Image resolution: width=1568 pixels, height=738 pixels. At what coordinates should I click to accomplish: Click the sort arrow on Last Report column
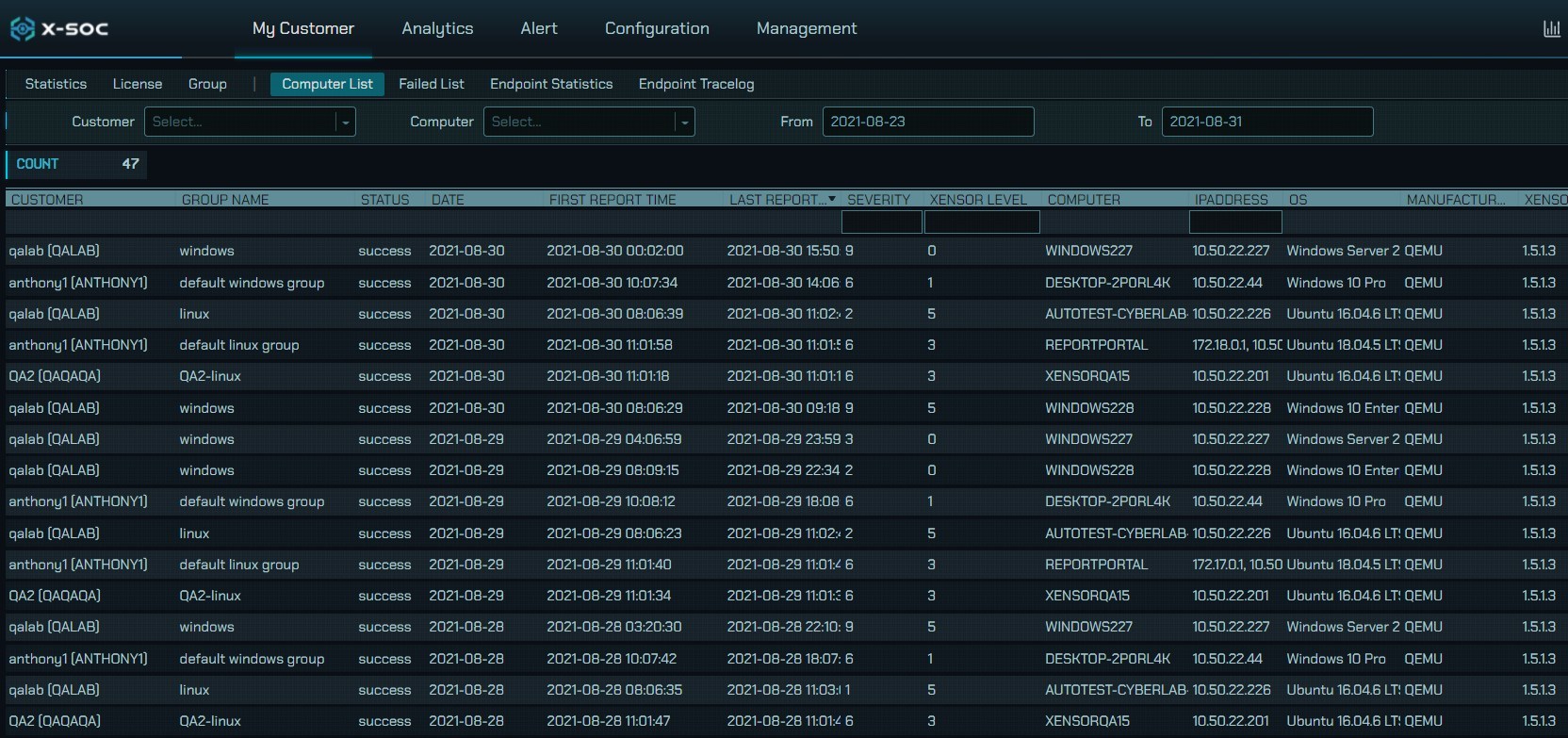(x=832, y=199)
